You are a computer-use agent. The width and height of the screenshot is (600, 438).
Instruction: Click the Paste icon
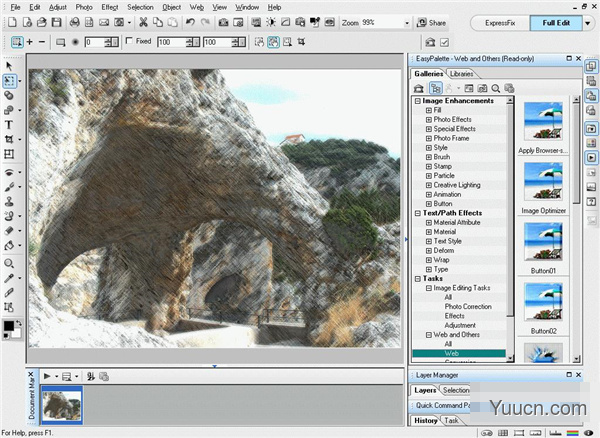coord(173,23)
